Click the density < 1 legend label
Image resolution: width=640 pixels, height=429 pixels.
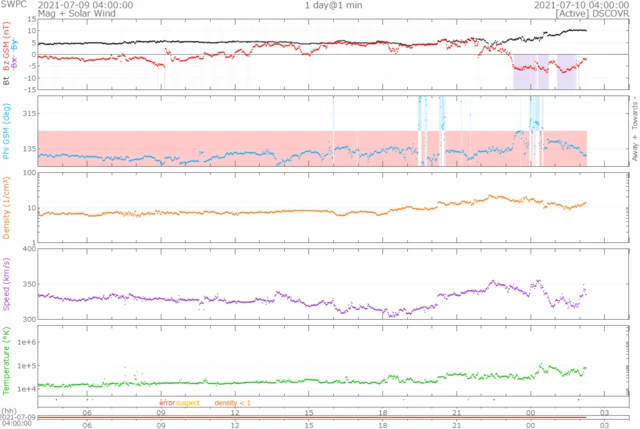point(232,403)
